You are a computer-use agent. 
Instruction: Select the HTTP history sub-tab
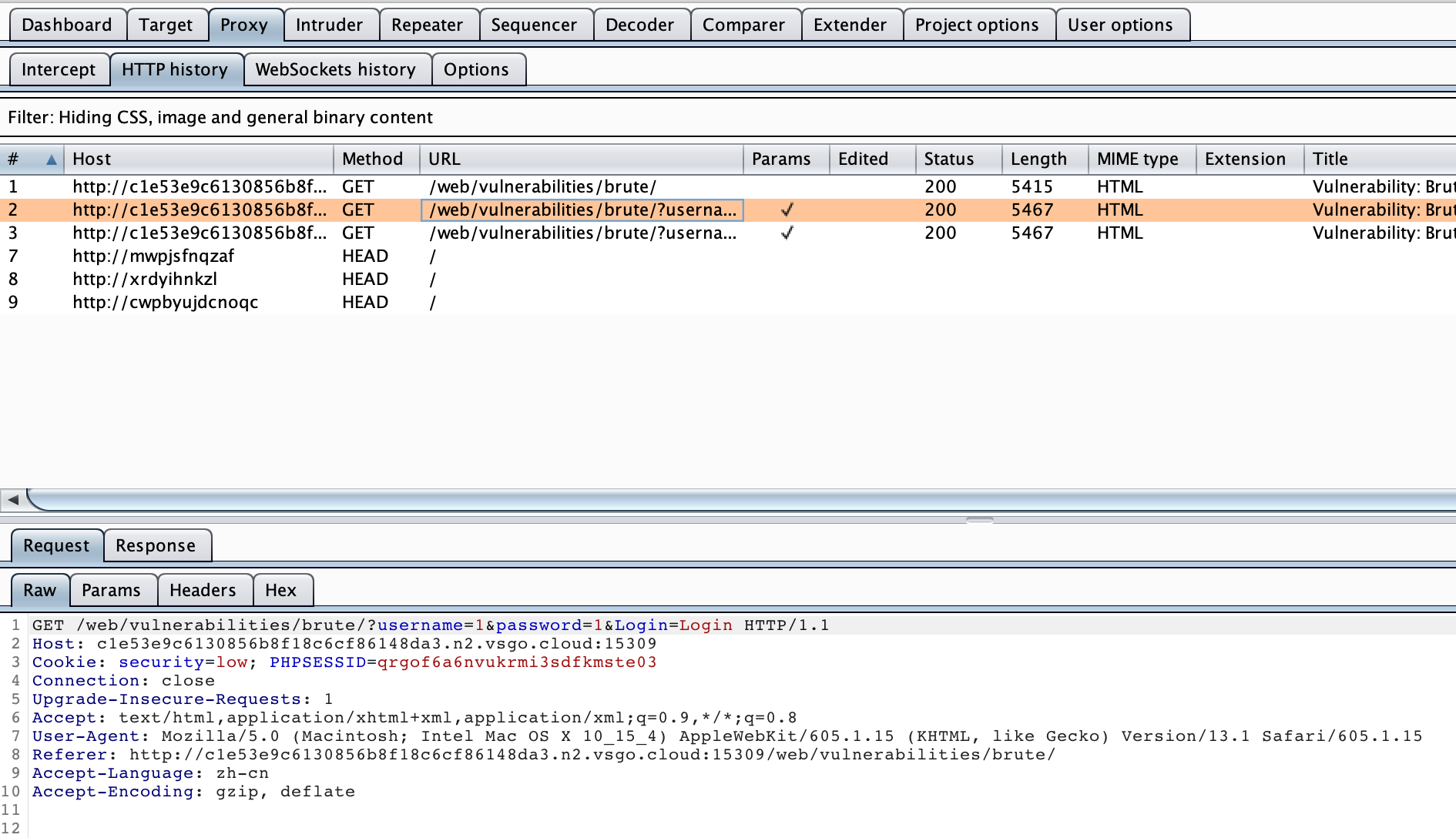pos(176,69)
